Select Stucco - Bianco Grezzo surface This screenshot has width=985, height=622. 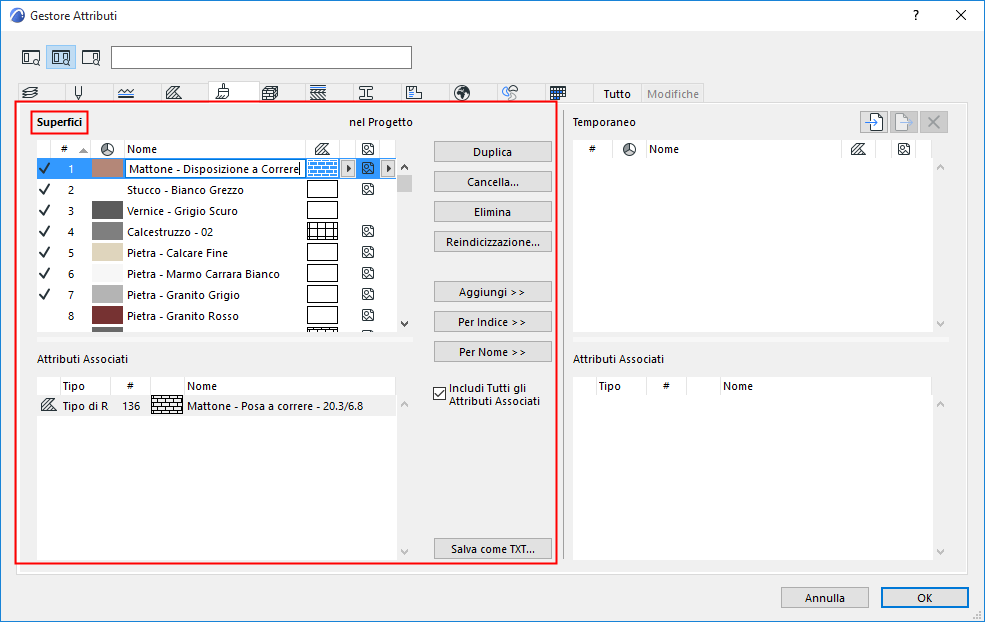click(216, 190)
